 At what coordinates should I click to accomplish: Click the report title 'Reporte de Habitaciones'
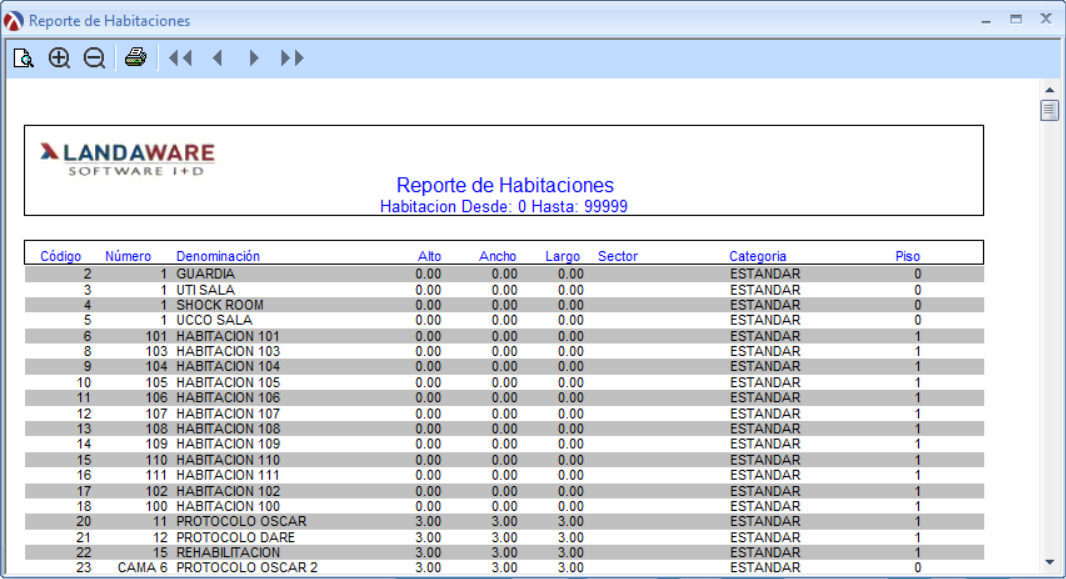pyautogui.click(x=505, y=185)
